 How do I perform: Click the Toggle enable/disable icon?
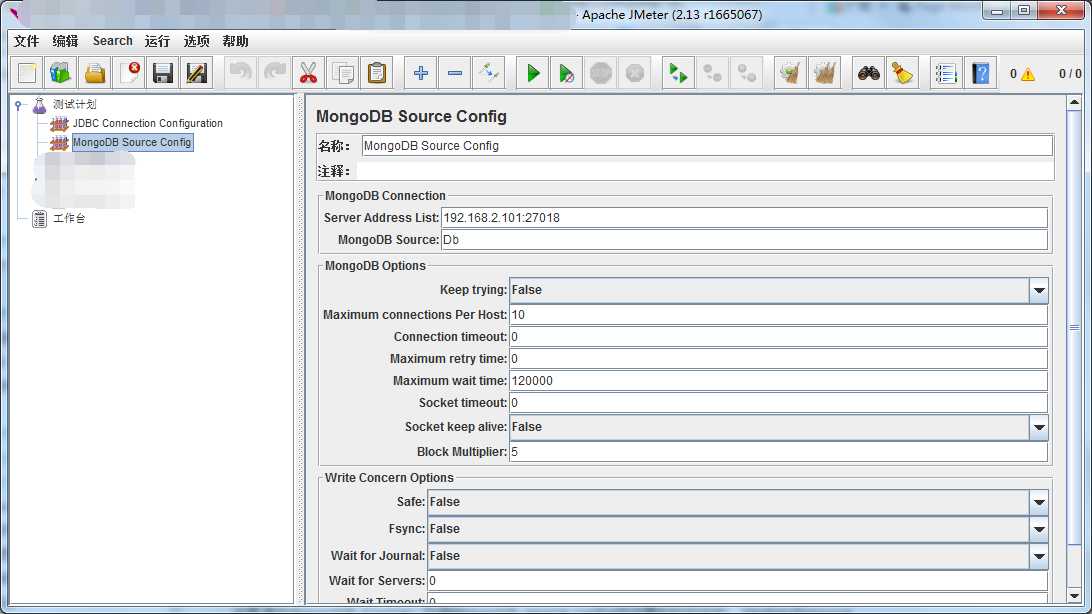click(489, 73)
